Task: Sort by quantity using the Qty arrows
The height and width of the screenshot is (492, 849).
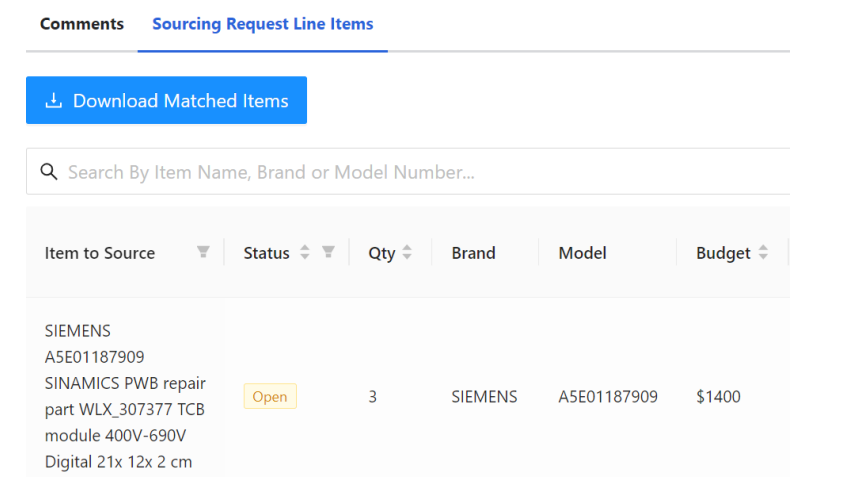Action: point(407,252)
